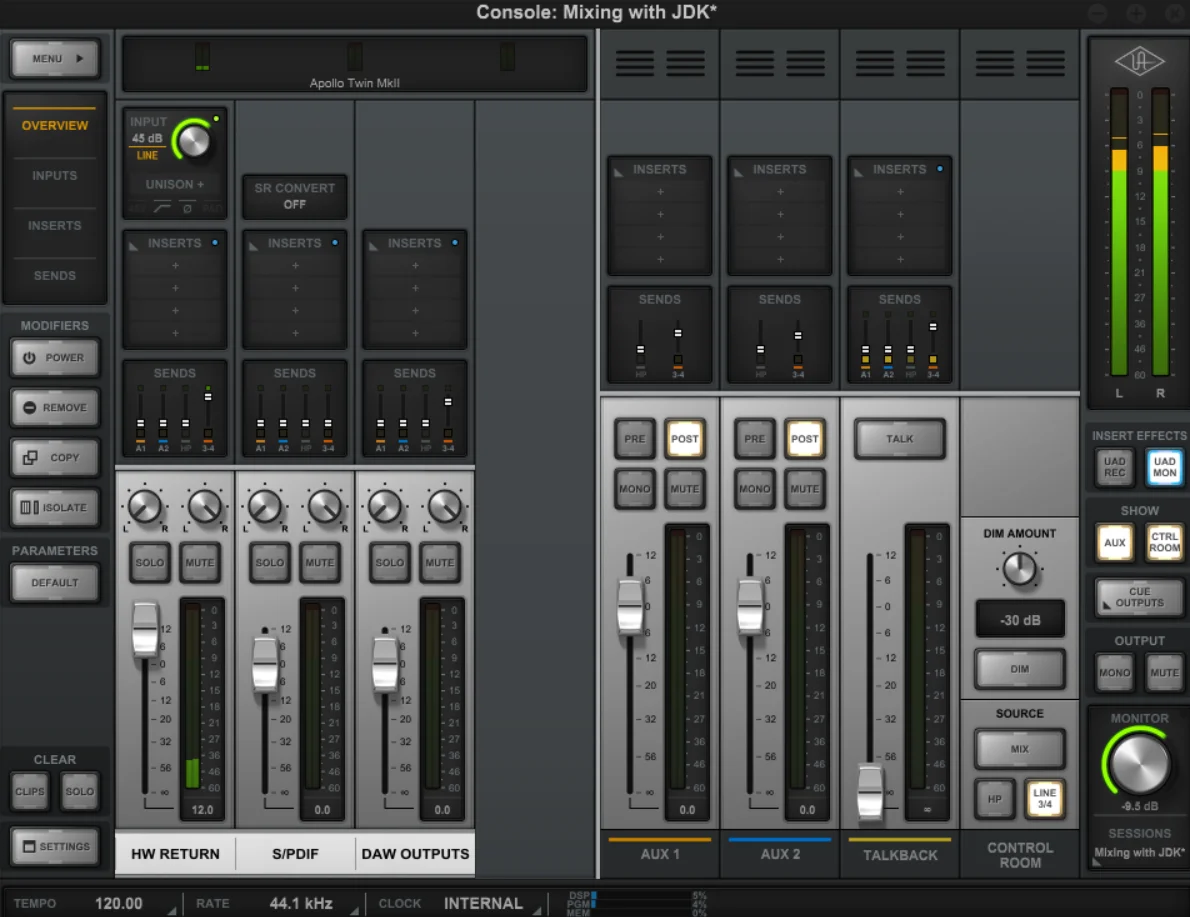The image size is (1190, 917).
Task: Click the CLIPS clear button
Action: pyautogui.click(x=30, y=792)
